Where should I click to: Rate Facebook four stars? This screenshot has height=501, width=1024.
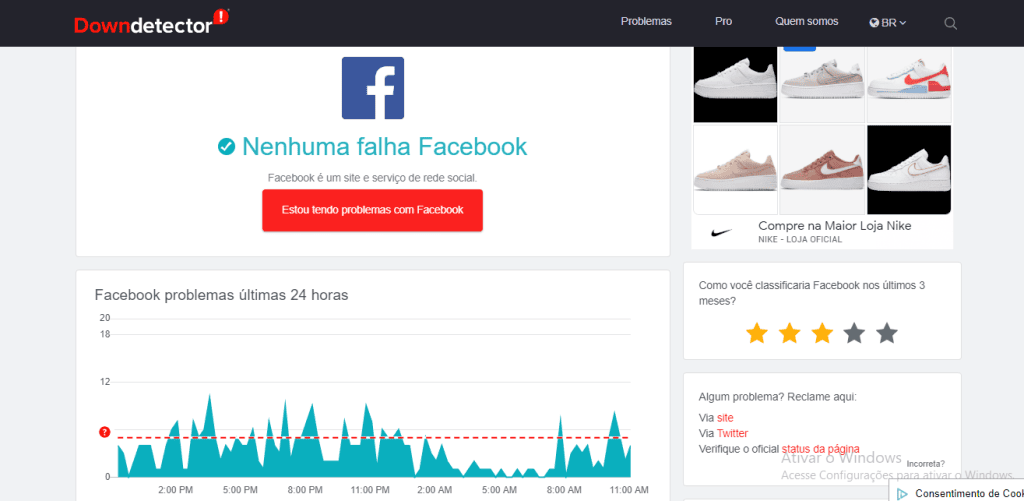point(854,333)
